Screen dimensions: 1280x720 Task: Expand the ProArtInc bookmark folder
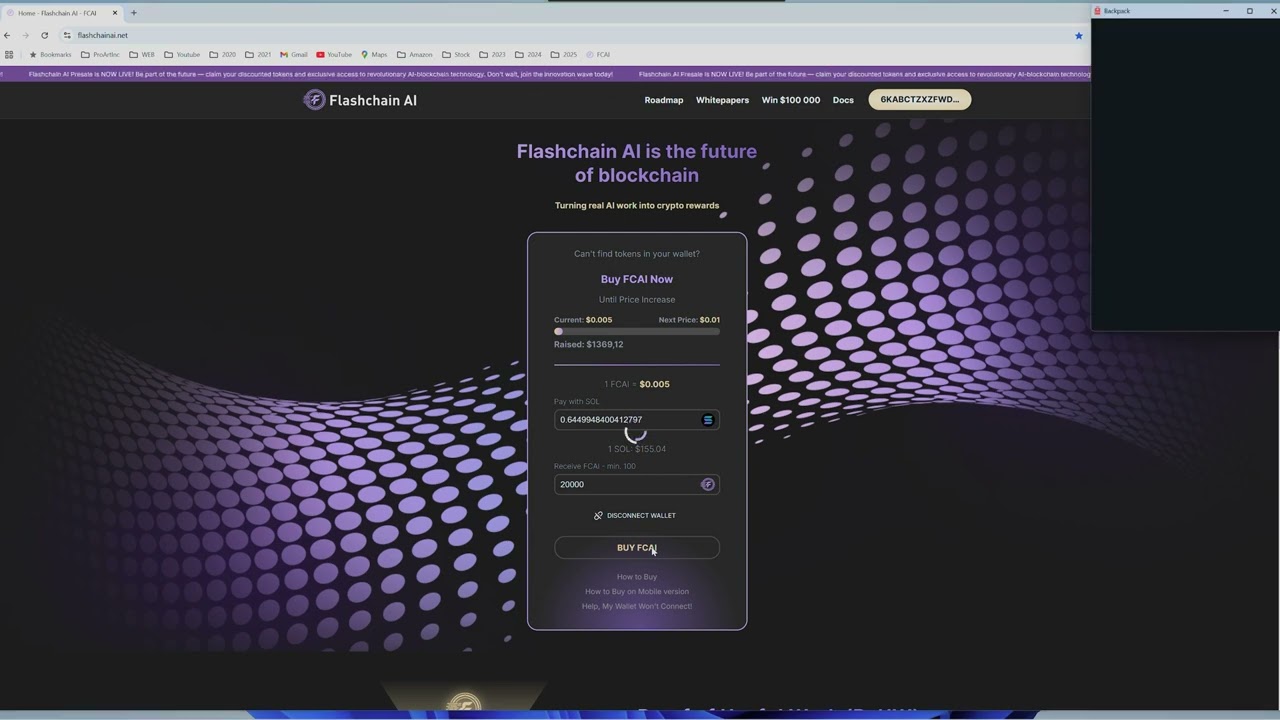coord(100,55)
